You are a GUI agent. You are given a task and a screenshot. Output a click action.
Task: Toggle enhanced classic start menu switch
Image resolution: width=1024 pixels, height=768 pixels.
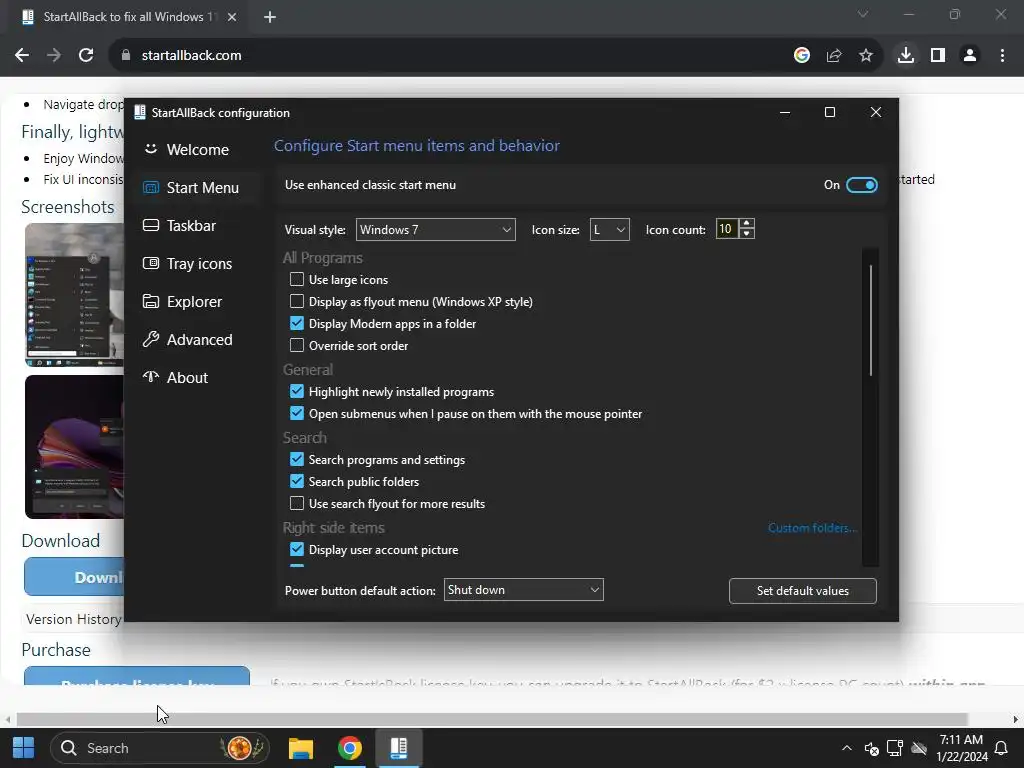(x=861, y=185)
